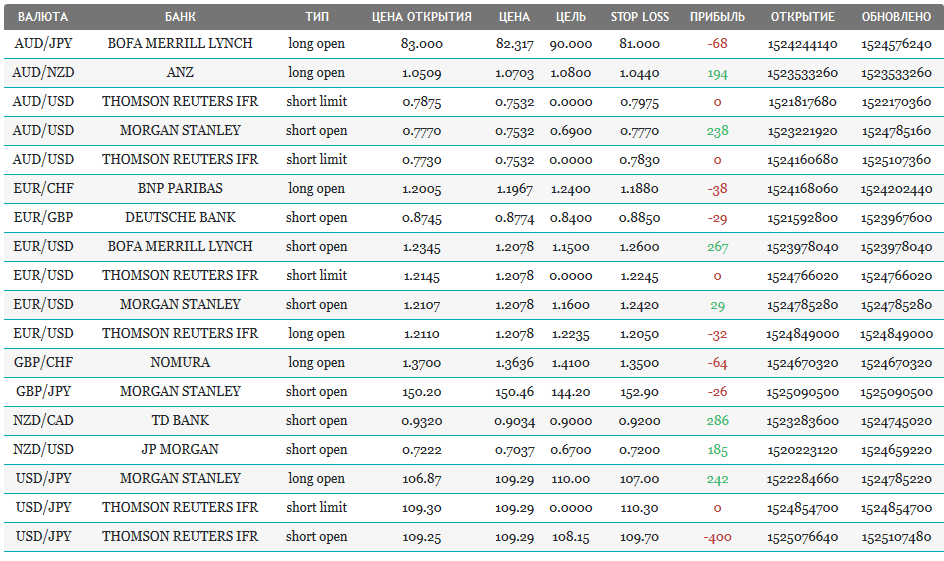Click the BNP PARIBAS bank name
Viewport: 944px width, 561px height.
pos(180,188)
